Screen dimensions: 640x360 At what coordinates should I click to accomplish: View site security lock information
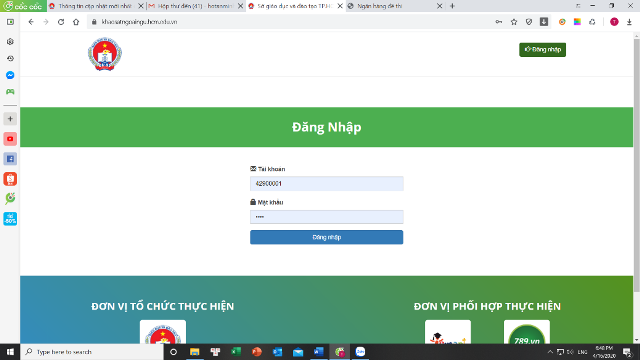click(x=94, y=22)
